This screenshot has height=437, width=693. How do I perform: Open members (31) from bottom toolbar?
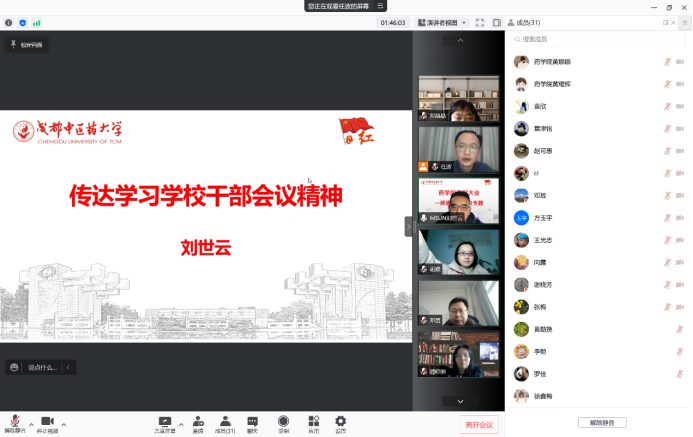tap(225, 424)
